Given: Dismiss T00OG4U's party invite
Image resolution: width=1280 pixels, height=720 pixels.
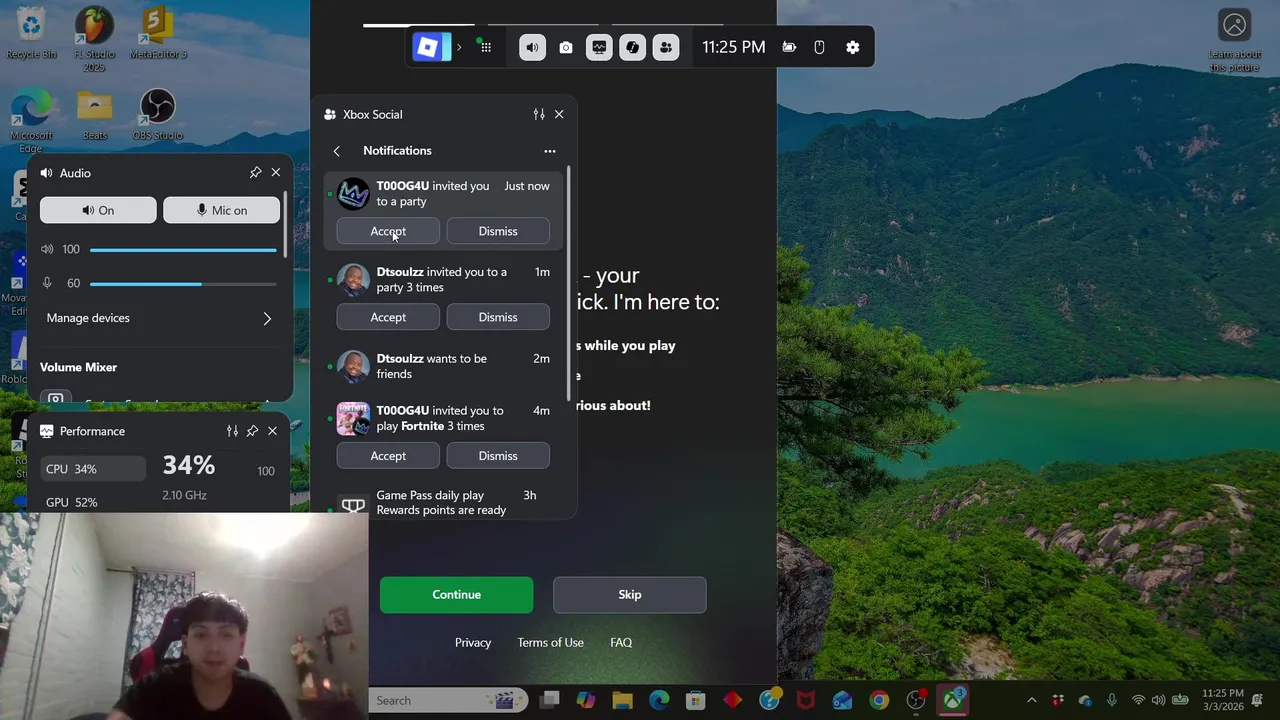Looking at the screenshot, I should coord(498,231).
